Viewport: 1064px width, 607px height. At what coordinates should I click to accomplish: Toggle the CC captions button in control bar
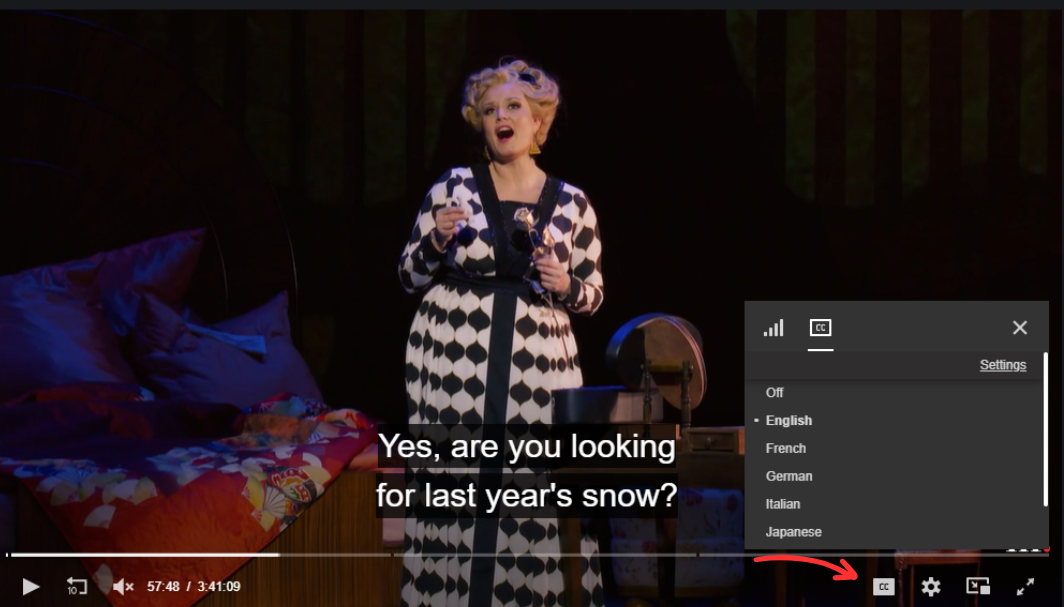tap(883, 587)
